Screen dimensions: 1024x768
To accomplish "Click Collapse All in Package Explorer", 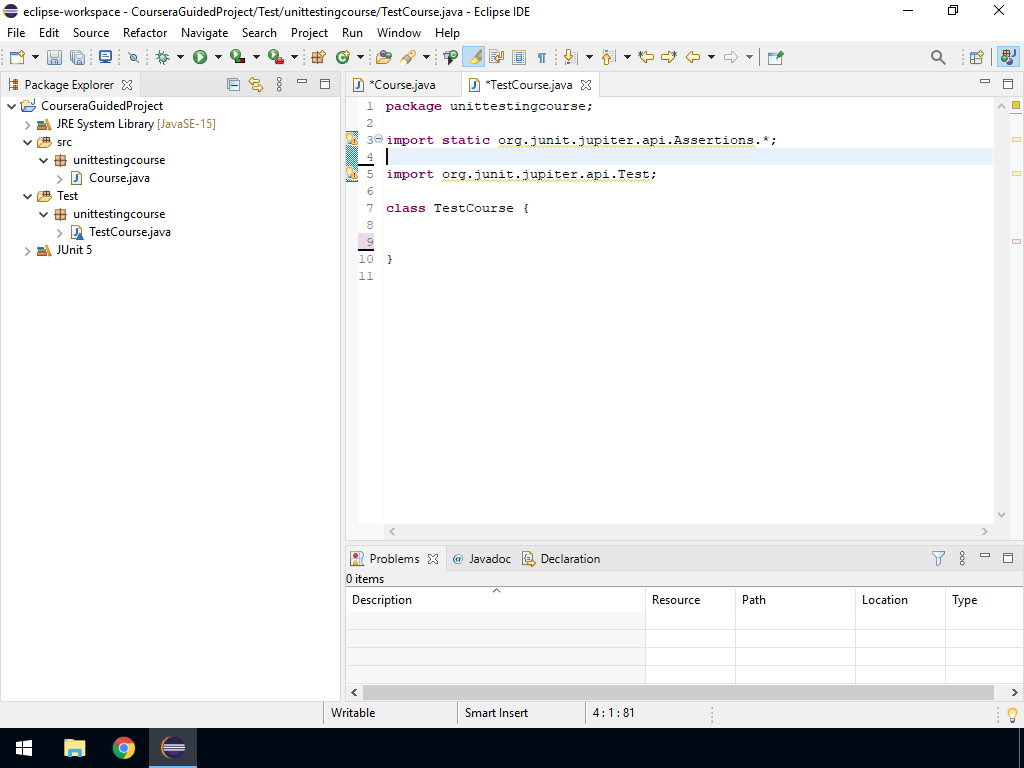I will (x=234, y=85).
